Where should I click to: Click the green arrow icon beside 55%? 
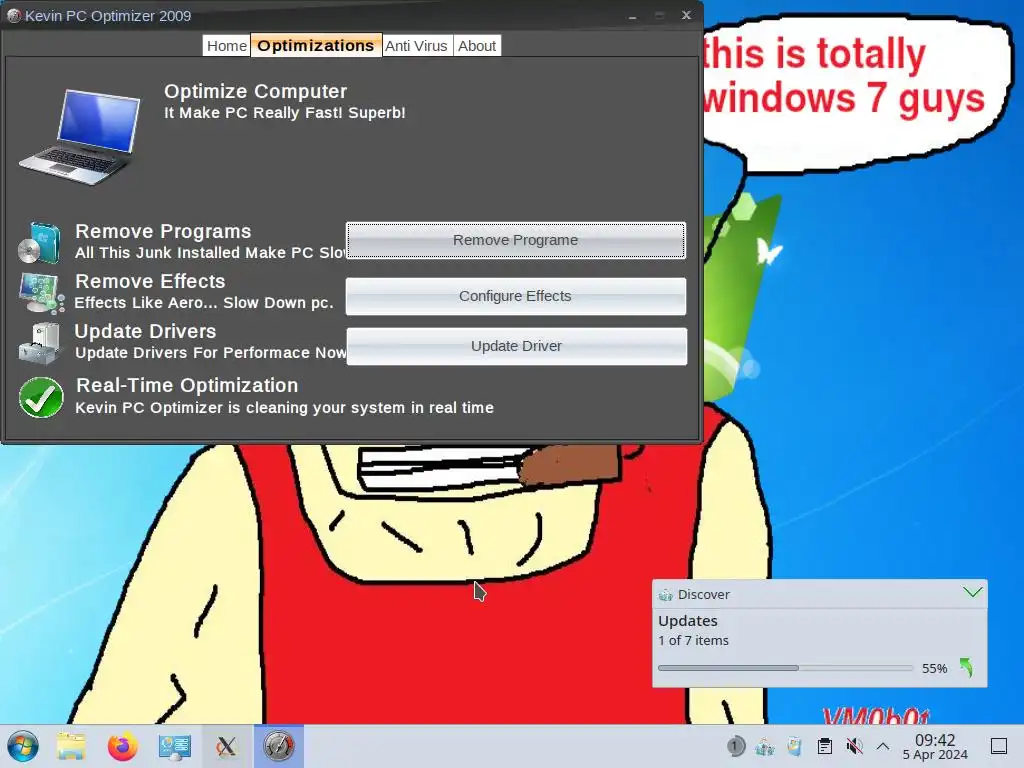pos(967,667)
